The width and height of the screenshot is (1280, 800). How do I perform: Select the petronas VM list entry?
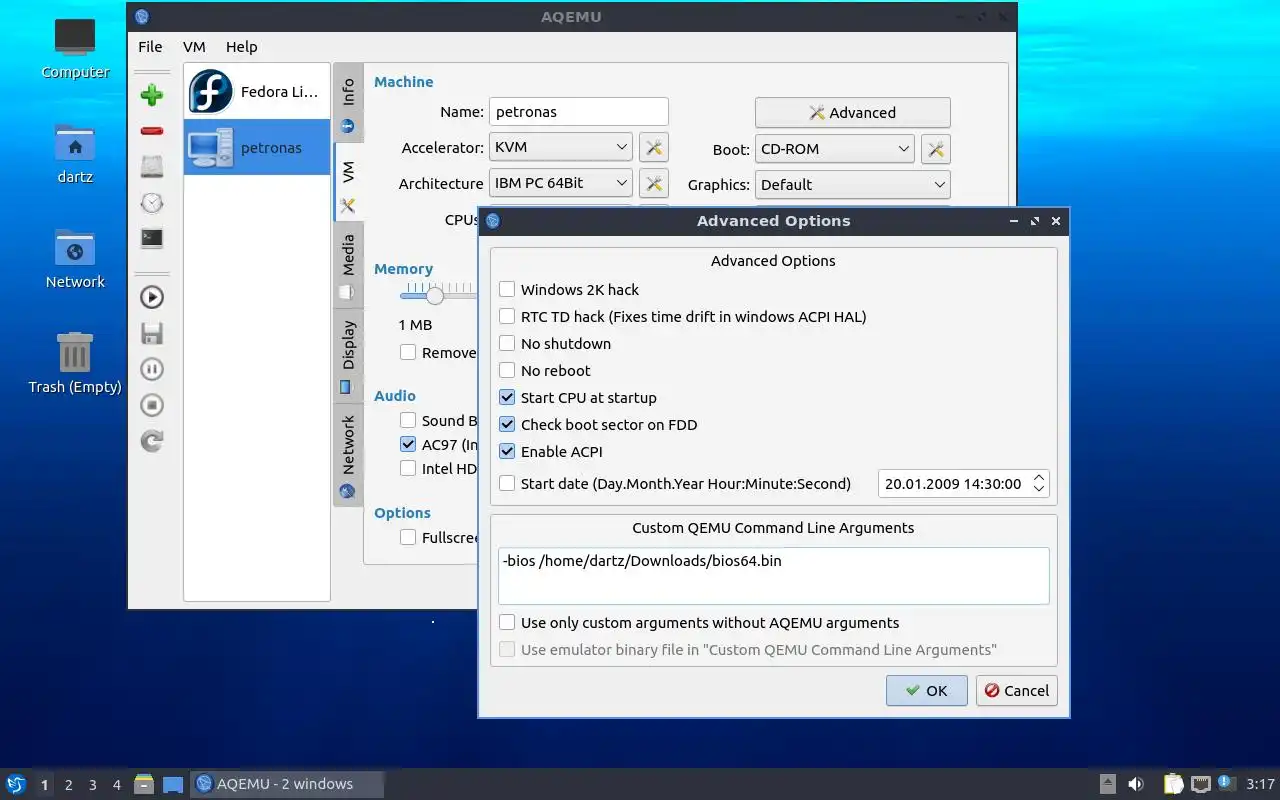[x=257, y=147]
